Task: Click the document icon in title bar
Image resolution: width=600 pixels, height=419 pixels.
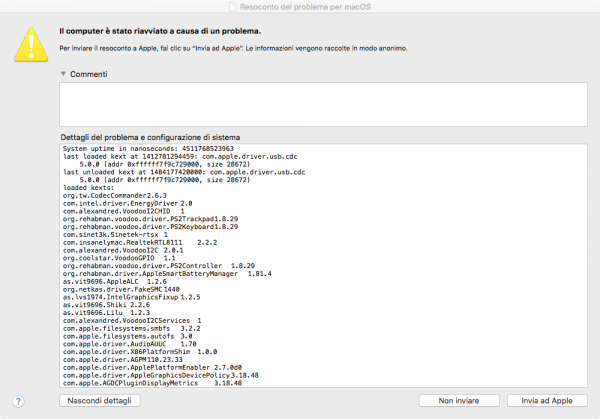Action: (233, 7)
